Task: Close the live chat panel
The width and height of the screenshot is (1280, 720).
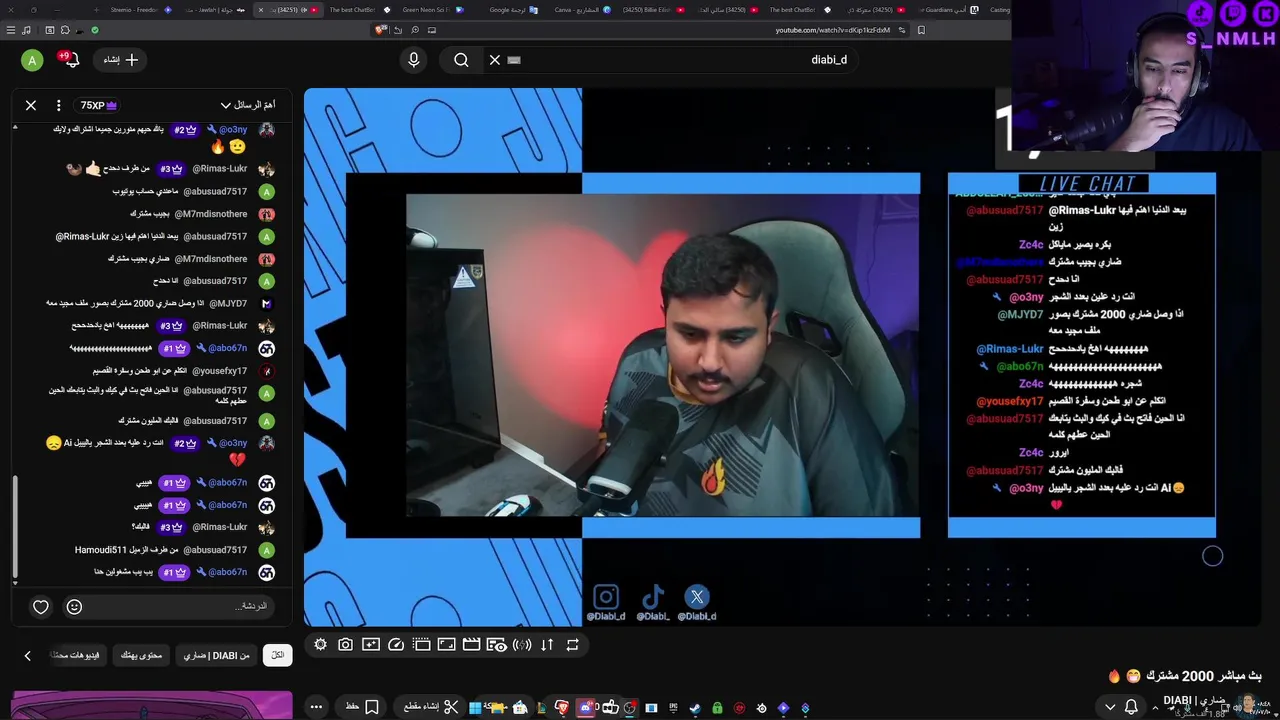Action: coord(31,105)
